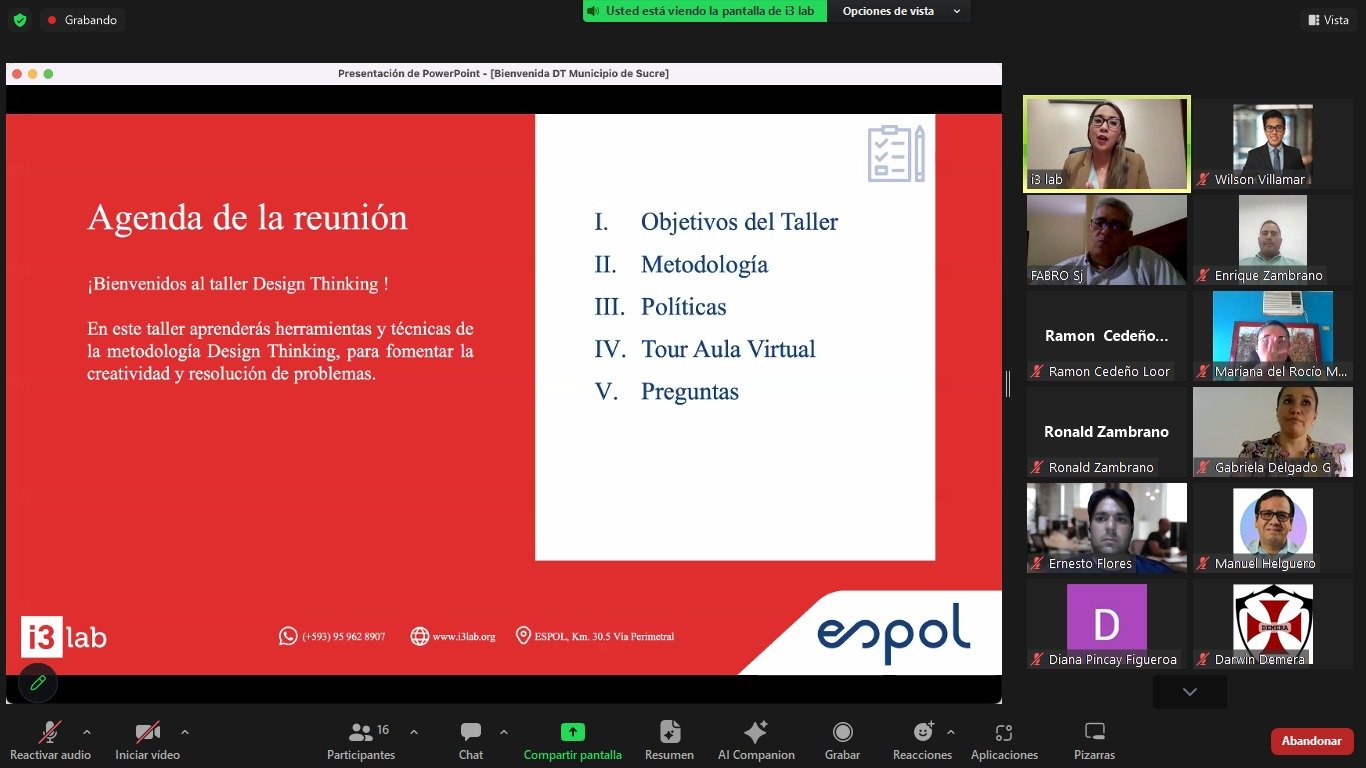
Task: Click the Grabar record button
Action: tap(843, 741)
